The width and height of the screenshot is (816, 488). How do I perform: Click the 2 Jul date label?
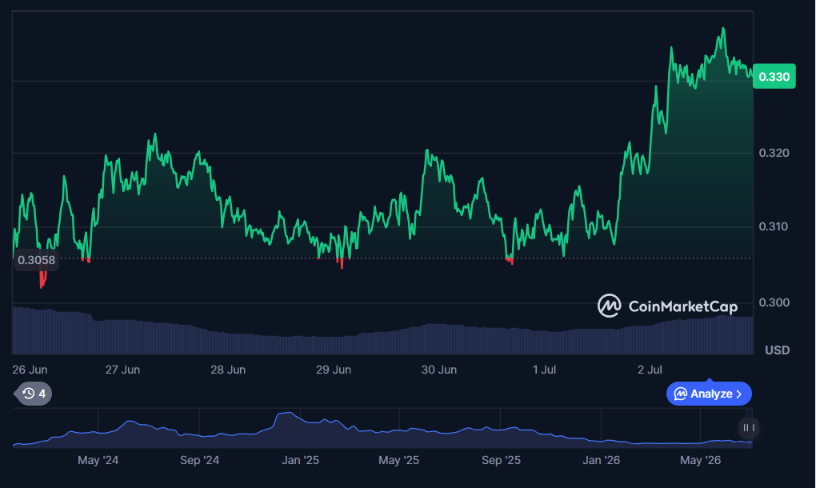click(650, 370)
